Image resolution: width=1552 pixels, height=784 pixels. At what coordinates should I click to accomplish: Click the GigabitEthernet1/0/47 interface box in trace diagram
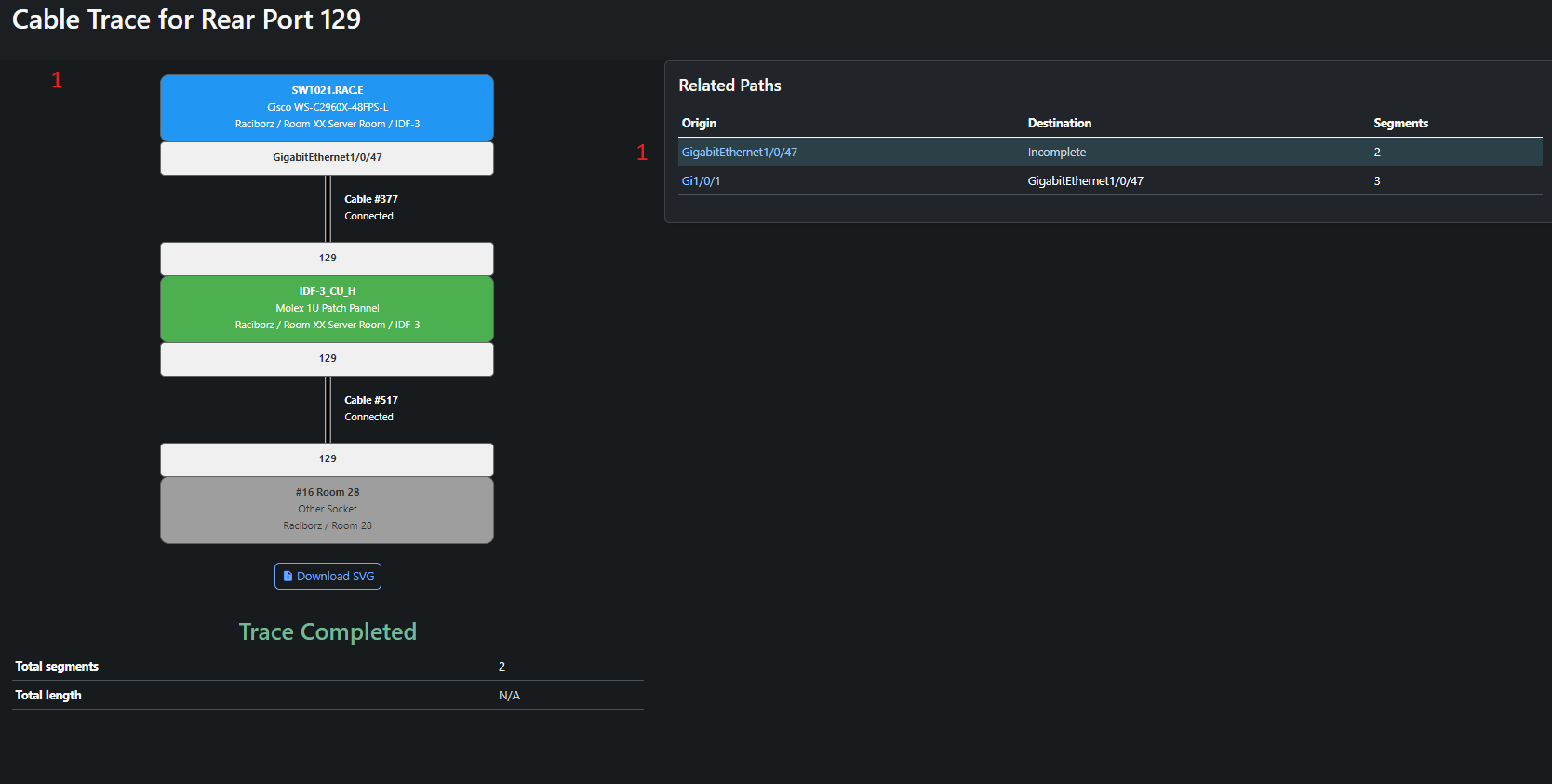click(x=327, y=158)
